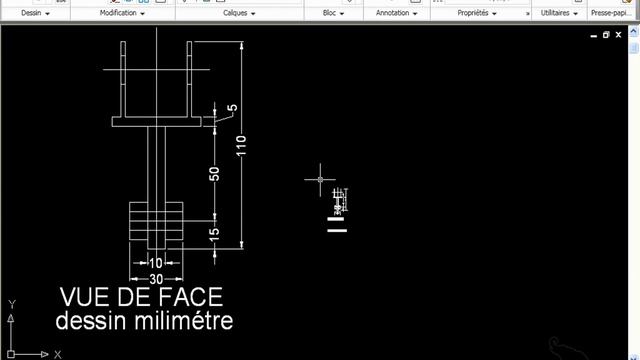Expand the Propriétés panel dropdown
Screen dimensions: 640x360
(x=477, y=13)
